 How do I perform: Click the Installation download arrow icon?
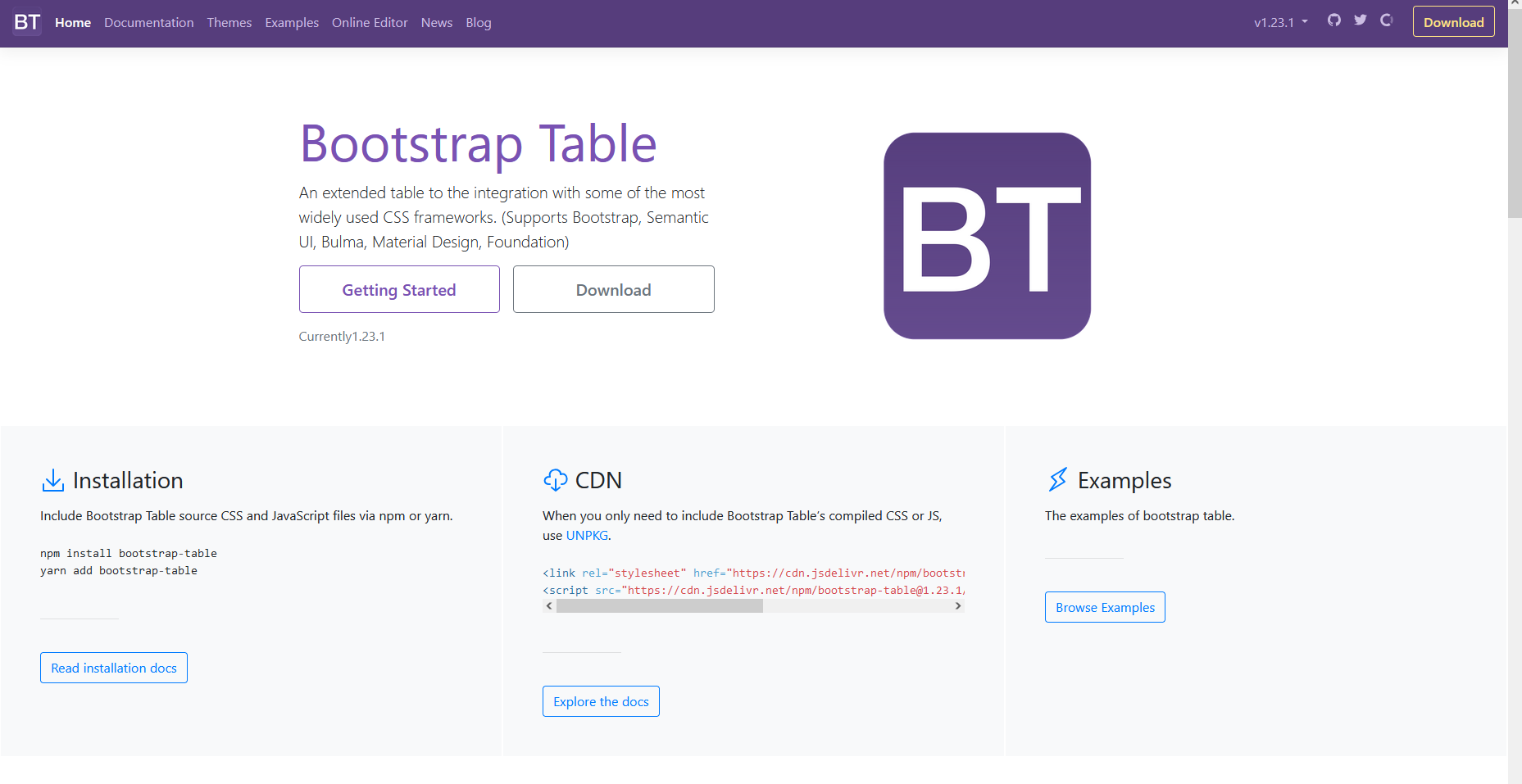(x=53, y=480)
